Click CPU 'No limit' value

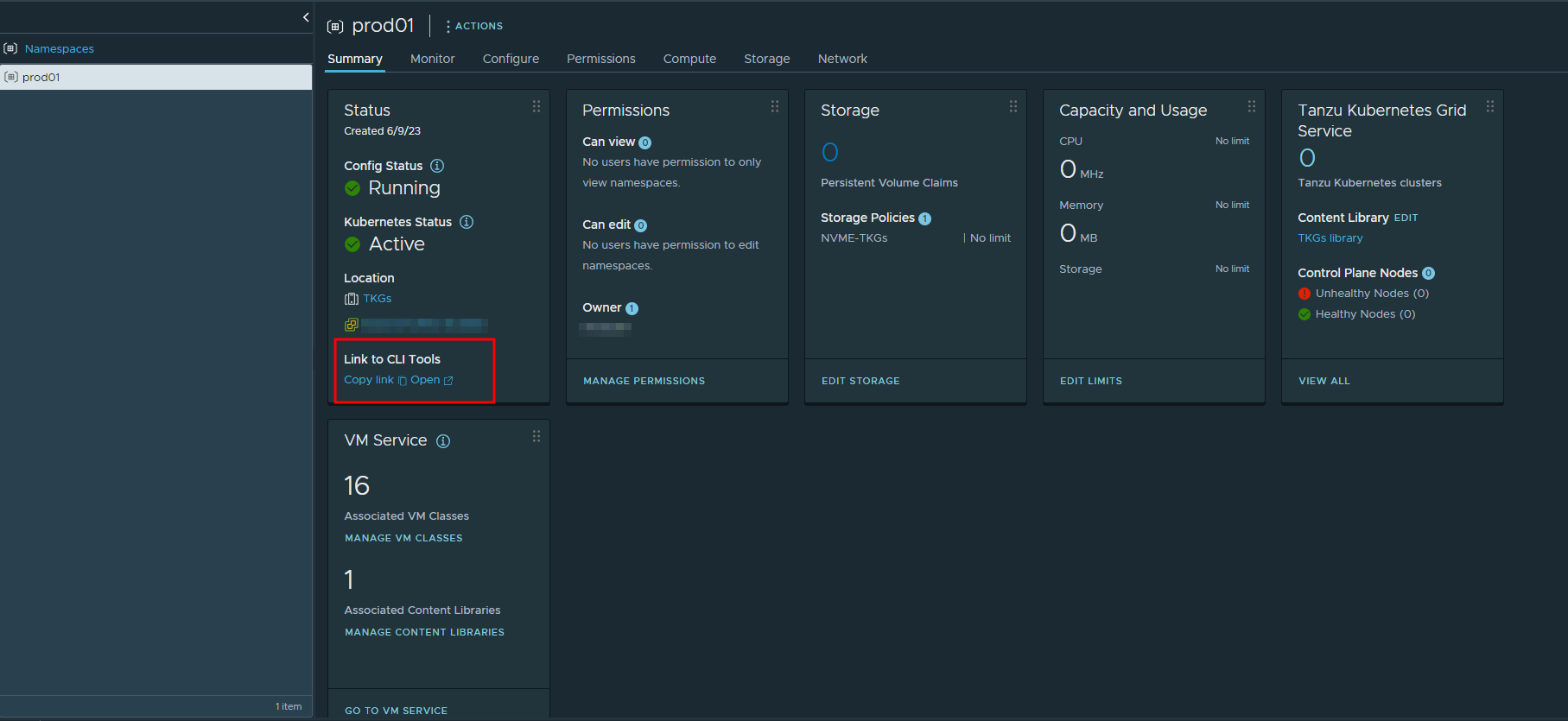[1232, 141]
